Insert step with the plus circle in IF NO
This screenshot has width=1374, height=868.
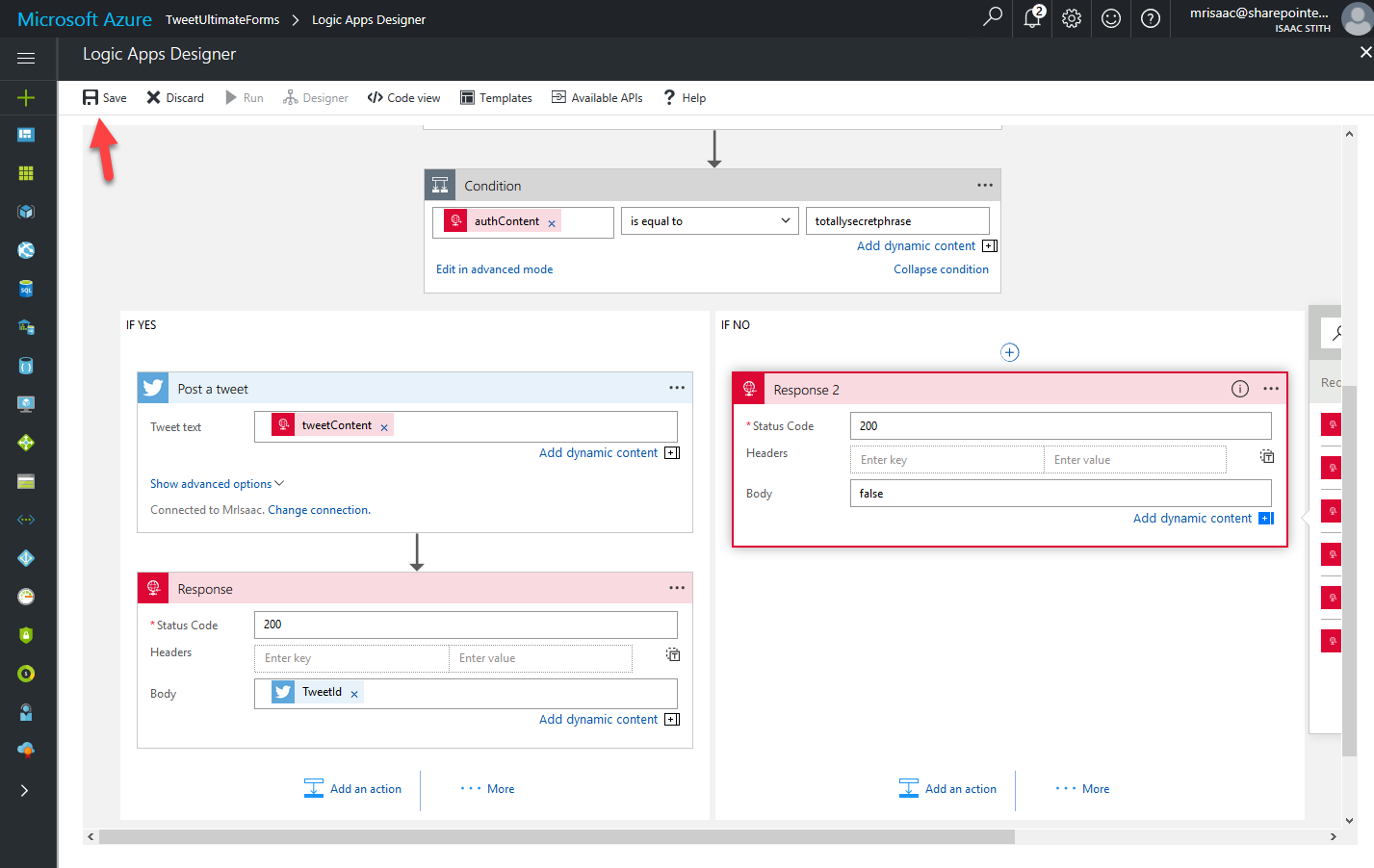pyautogui.click(x=1010, y=352)
